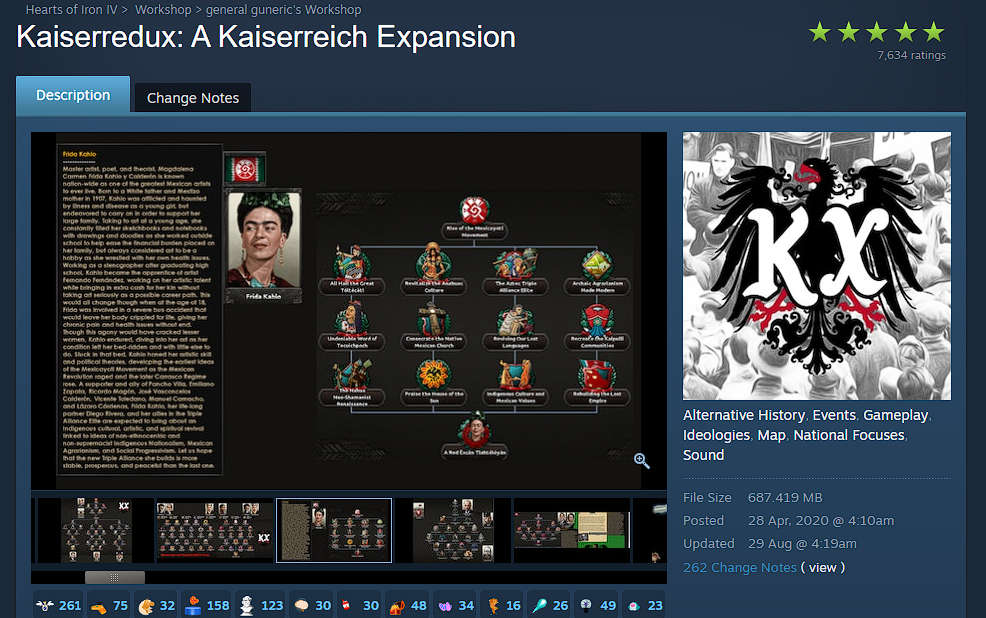Click the blue poker-chip award showing 158

[194, 604]
